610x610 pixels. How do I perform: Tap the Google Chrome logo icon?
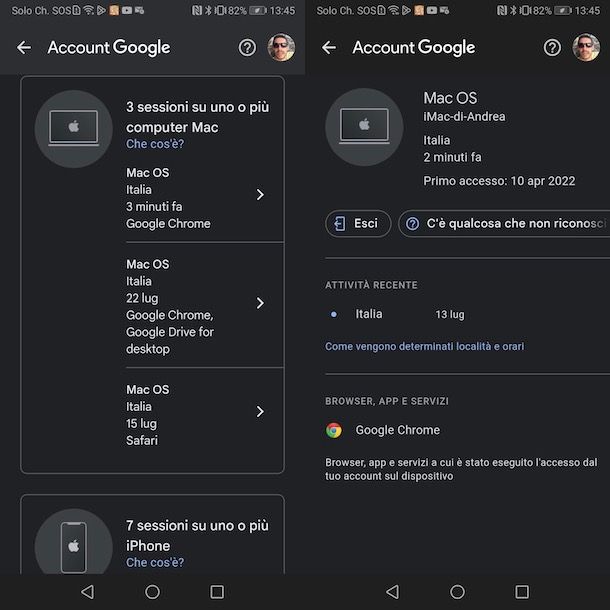click(334, 430)
